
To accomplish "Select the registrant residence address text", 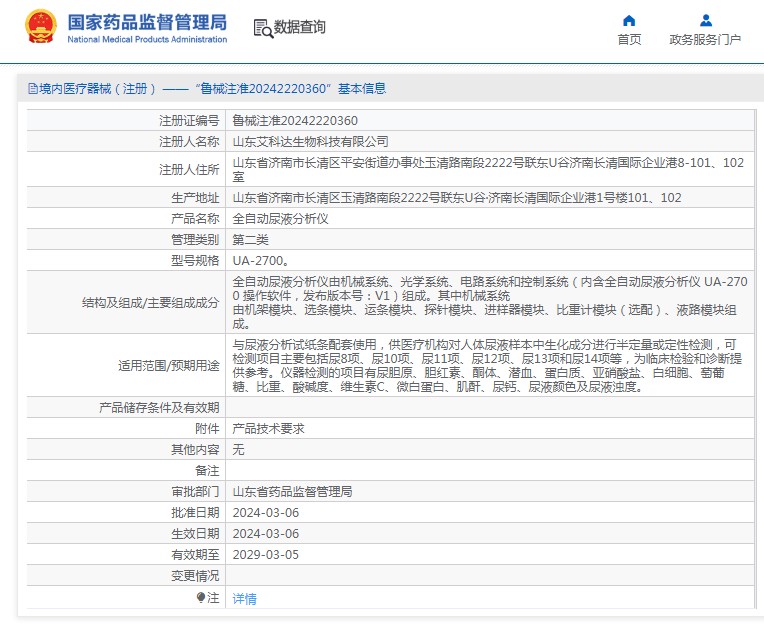I will point(488,169).
